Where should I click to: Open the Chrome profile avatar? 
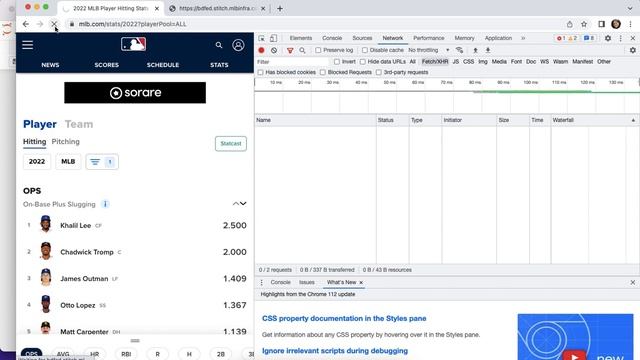click(616, 24)
